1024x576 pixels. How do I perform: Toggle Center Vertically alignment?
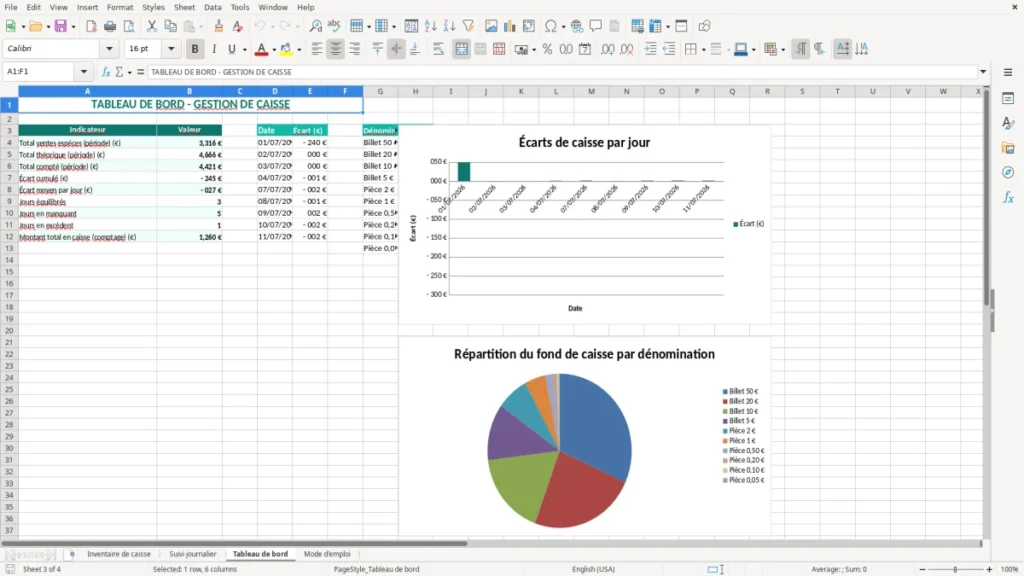tap(396, 49)
